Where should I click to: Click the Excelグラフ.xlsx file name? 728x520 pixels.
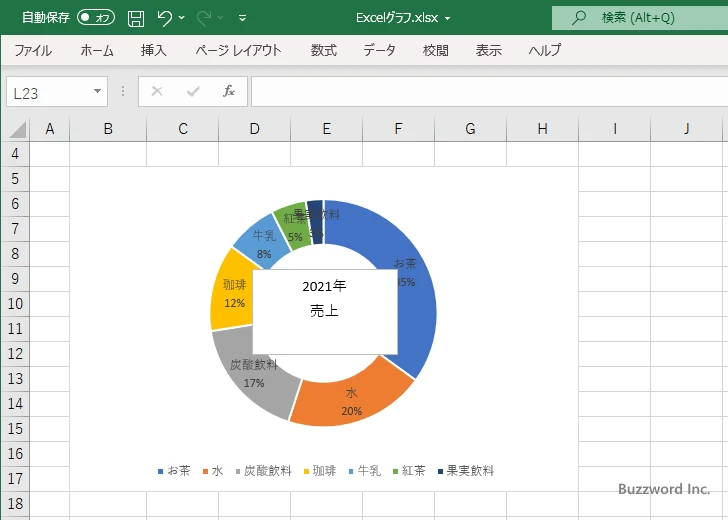[397, 18]
